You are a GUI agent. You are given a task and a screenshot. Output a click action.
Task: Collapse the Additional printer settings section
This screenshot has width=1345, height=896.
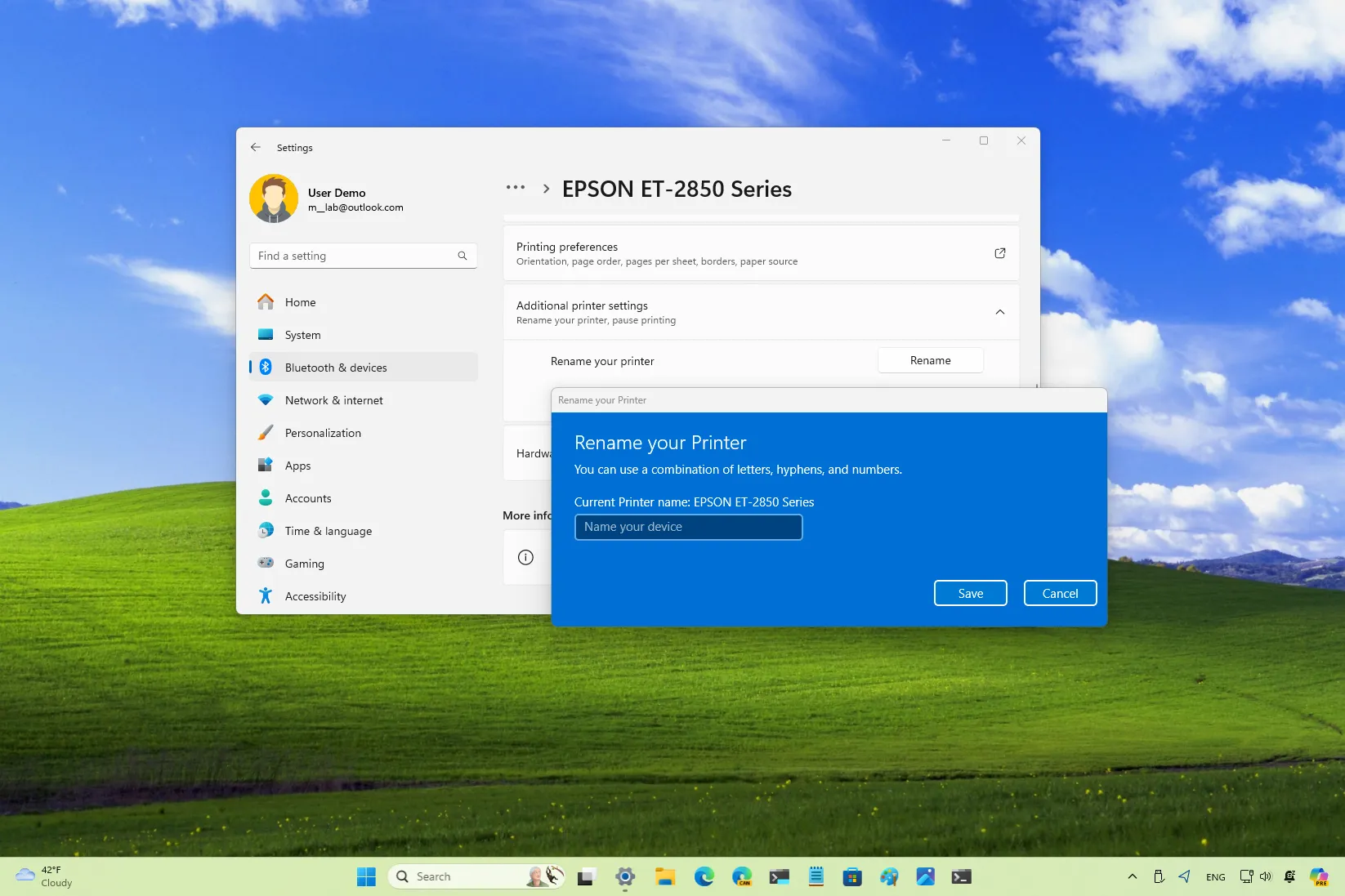pyautogui.click(x=999, y=312)
